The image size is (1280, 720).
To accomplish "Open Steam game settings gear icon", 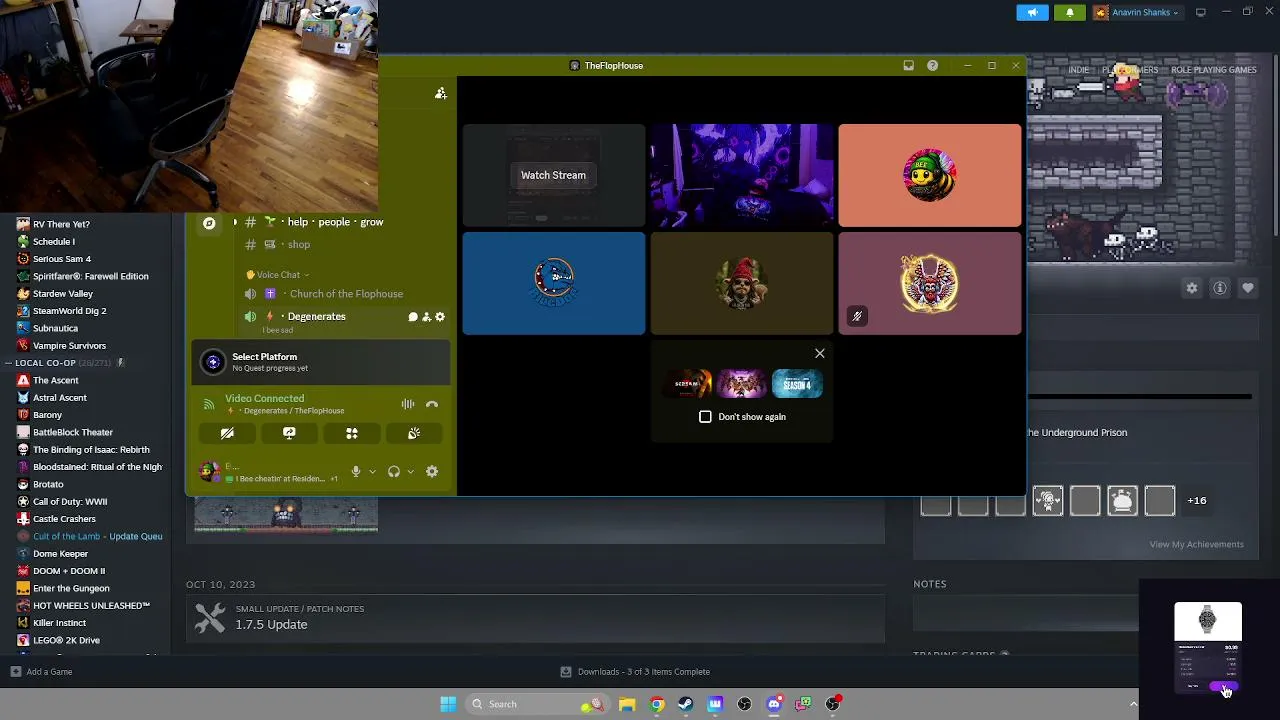I will 1192,288.
